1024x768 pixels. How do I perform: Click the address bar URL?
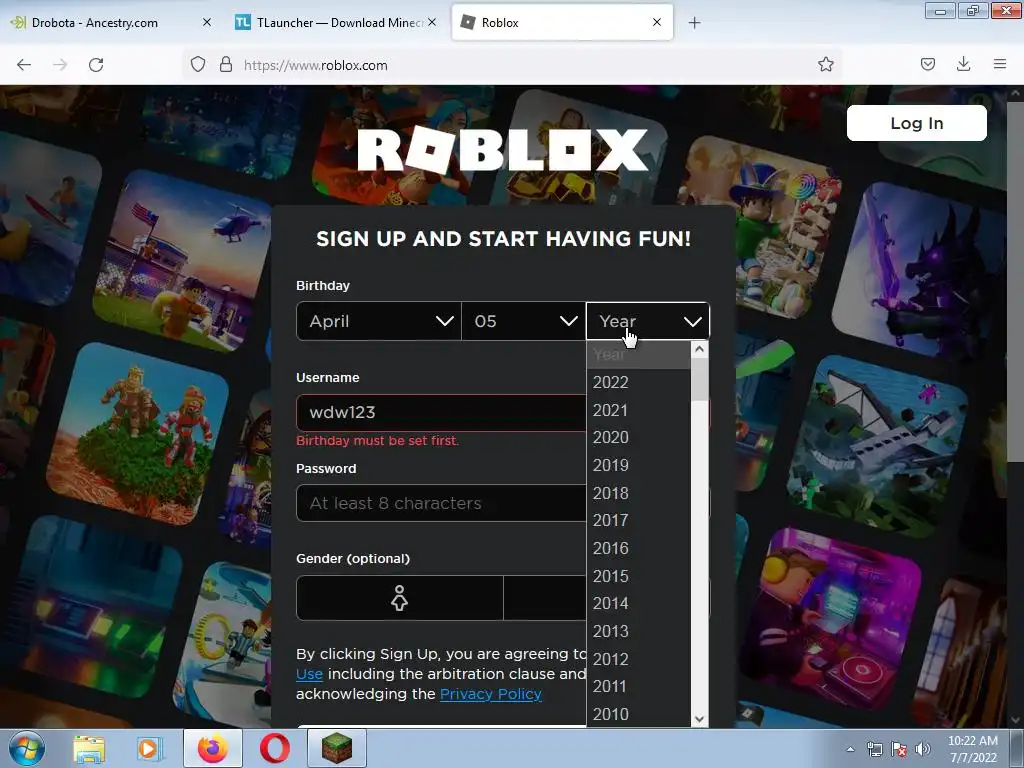pyautogui.click(x=315, y=65)
